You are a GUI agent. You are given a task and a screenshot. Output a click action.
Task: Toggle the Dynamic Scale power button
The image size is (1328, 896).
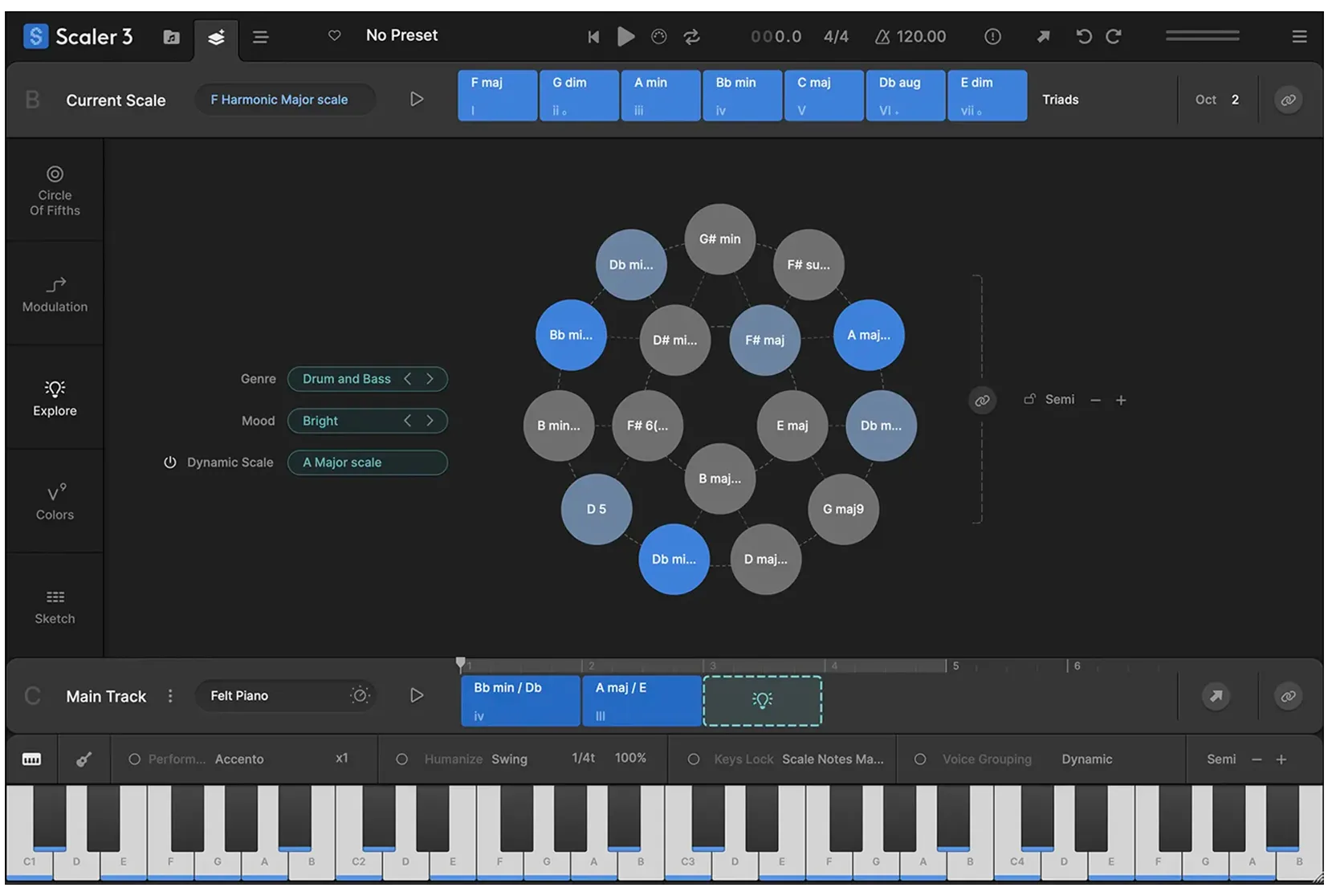pyautogui.click(x=169, y=462)
